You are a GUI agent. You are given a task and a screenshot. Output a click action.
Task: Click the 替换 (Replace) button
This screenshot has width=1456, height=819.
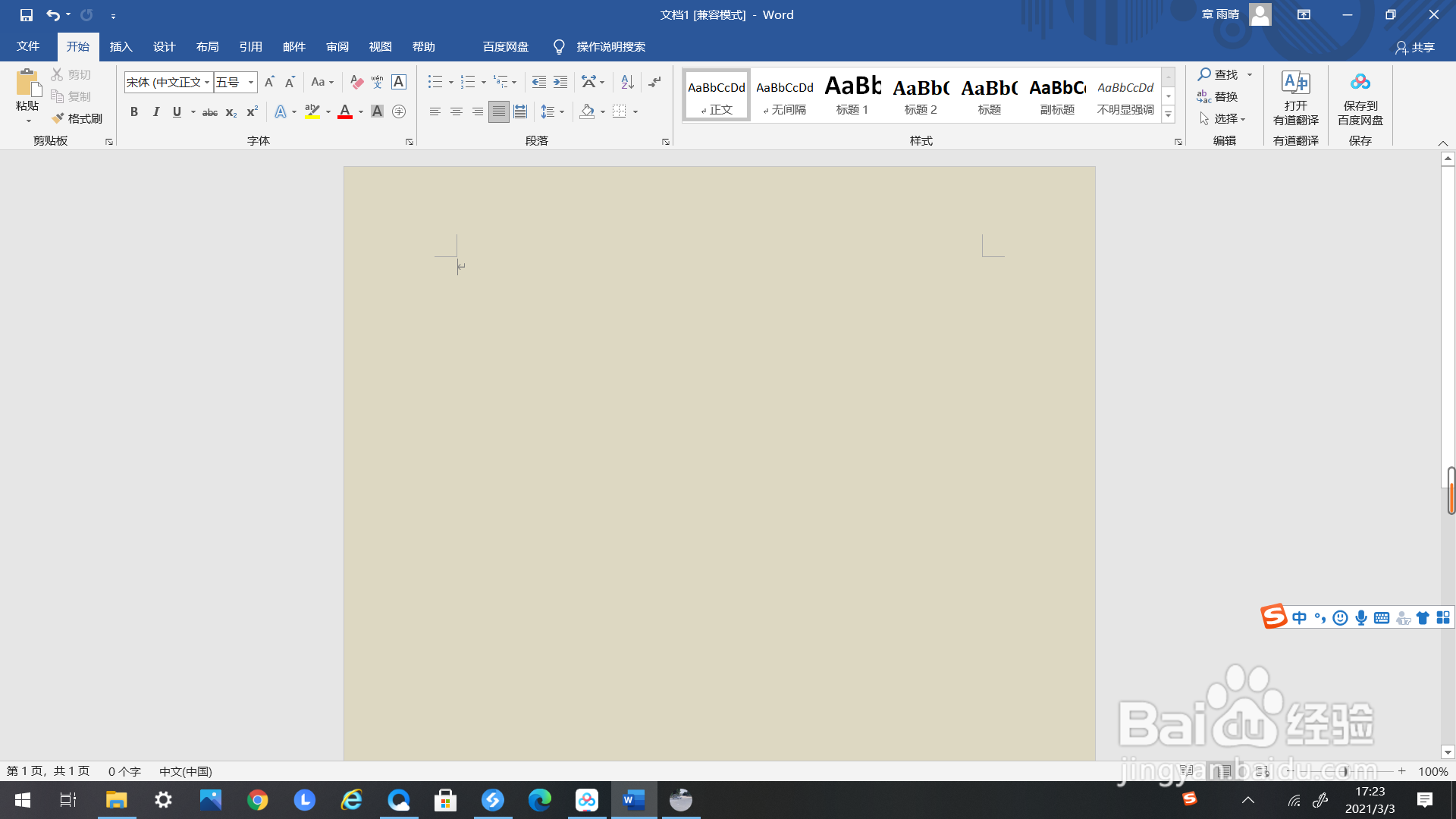tap(1217, 96)
